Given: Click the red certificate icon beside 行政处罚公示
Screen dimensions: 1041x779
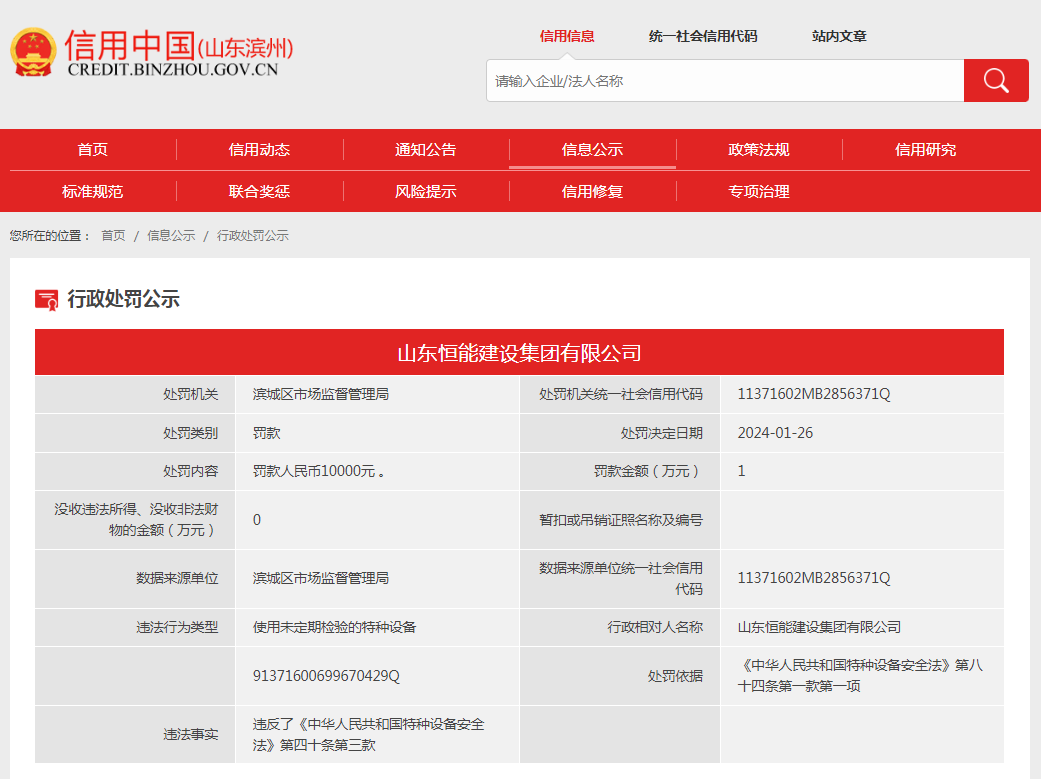Looking at the screenshot, I should pyautogui.click(x=46, y=299).
